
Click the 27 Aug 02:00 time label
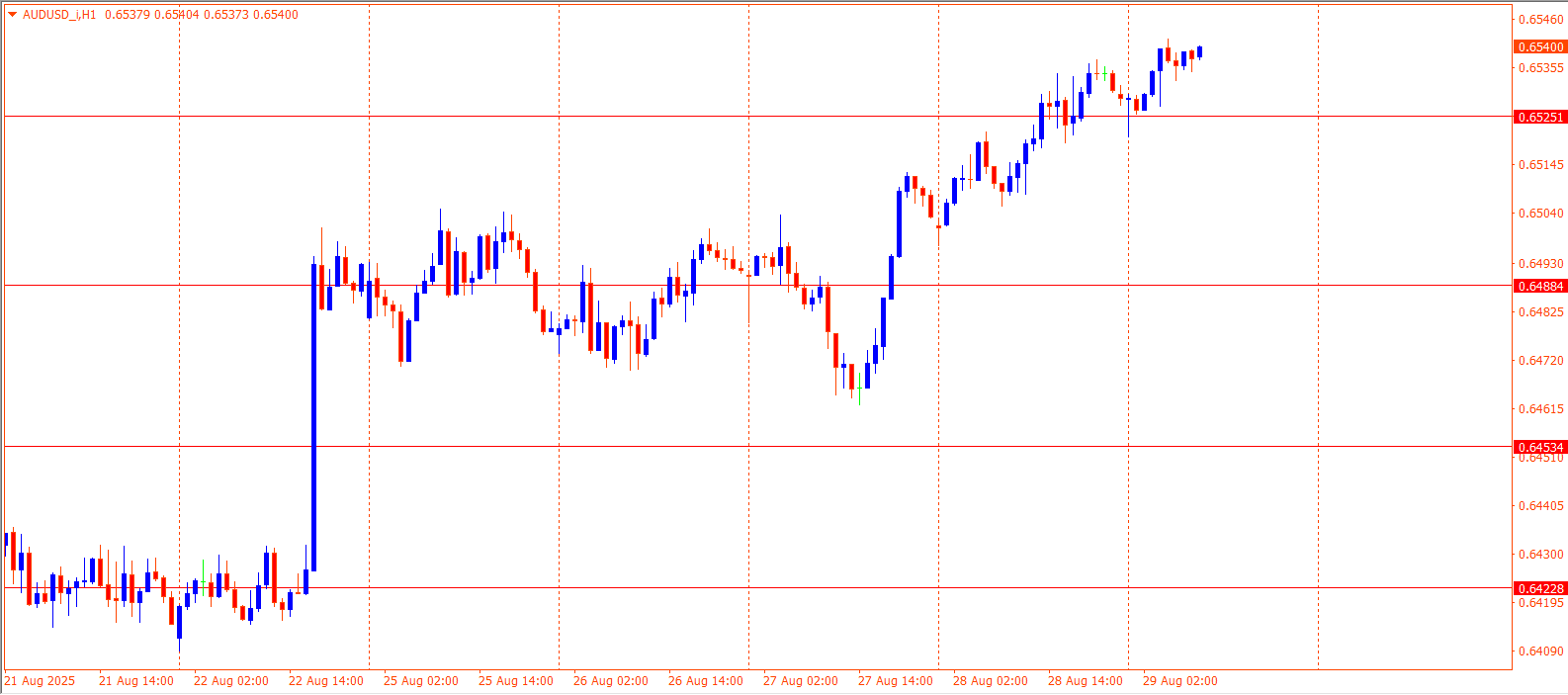801,681
